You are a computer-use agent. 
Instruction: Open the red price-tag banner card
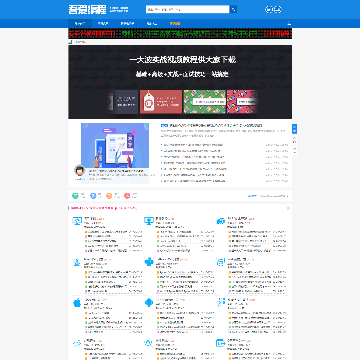161,102
